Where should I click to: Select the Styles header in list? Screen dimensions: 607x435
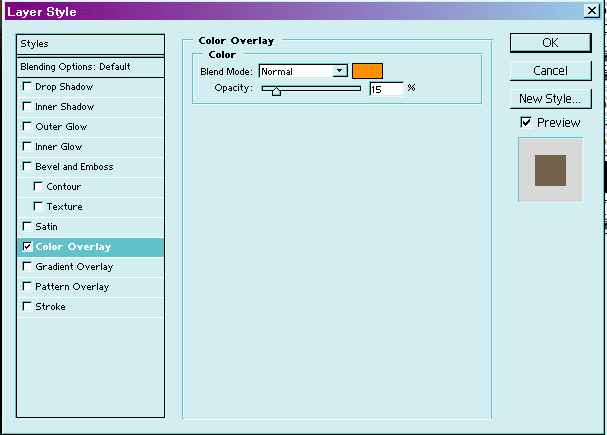click(90, 44)
